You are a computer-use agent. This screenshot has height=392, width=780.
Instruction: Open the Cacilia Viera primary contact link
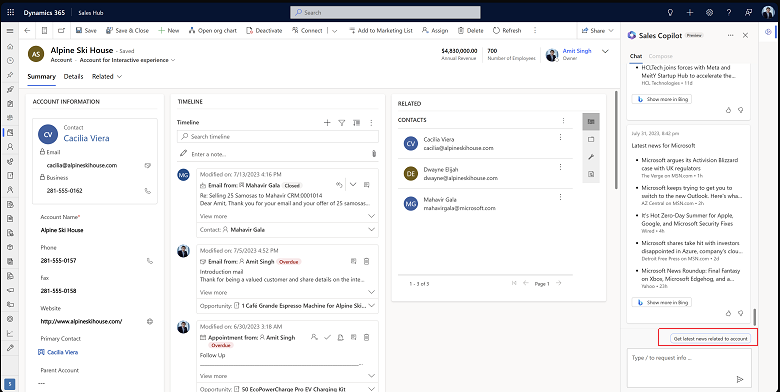[x=63, y=352]
